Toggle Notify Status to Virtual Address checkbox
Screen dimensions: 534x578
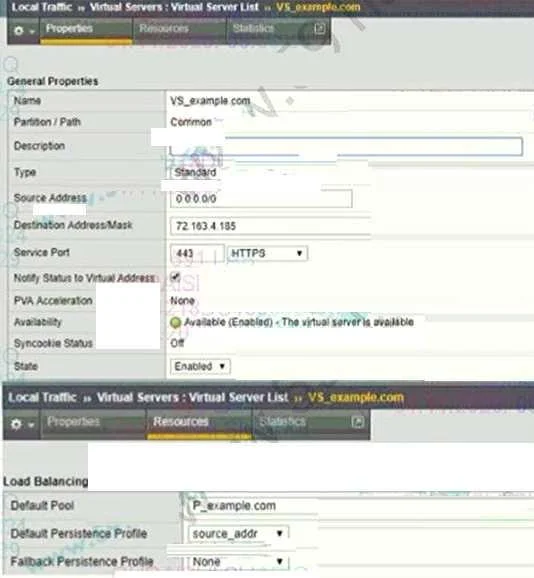click(x=175, y=277)
